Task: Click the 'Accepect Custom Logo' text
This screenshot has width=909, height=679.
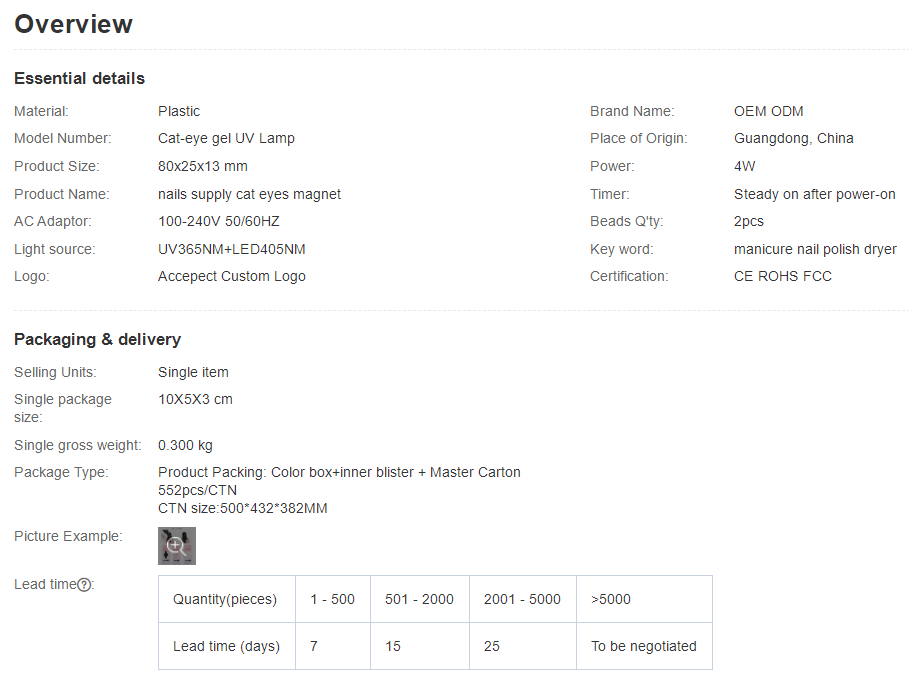Action: point(232,276)
